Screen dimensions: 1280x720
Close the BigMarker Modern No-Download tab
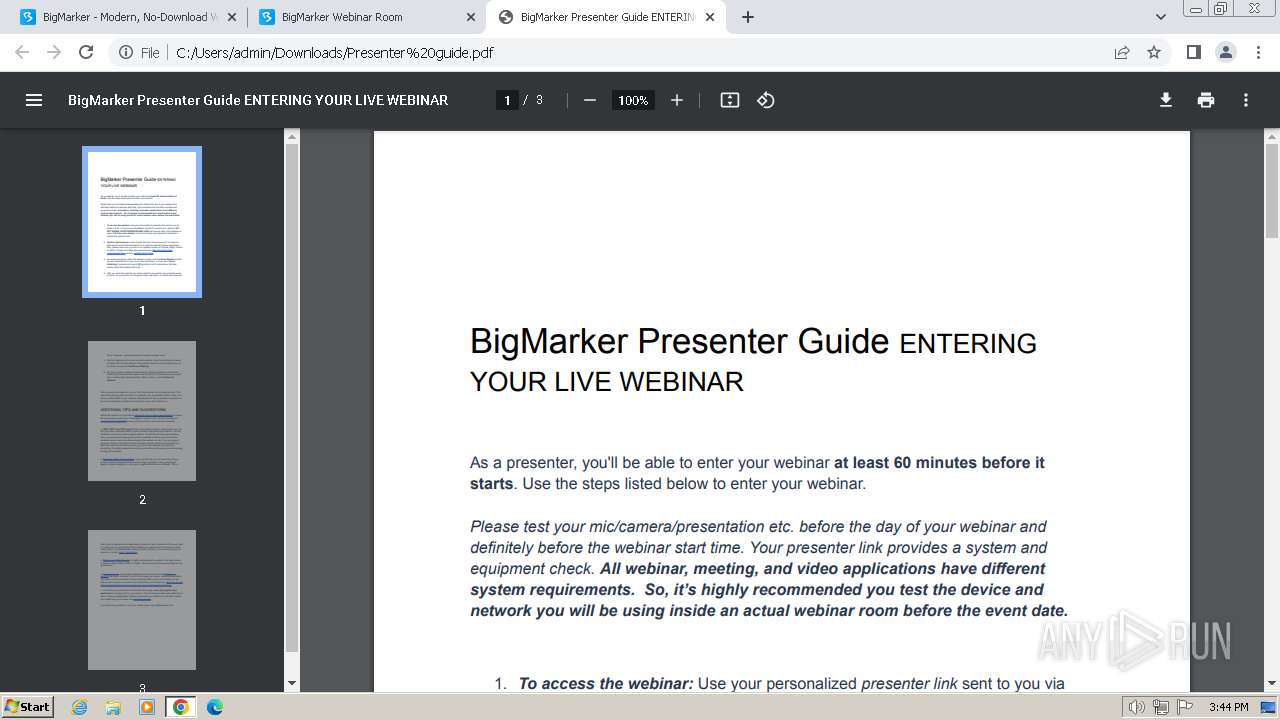(231, 17)
